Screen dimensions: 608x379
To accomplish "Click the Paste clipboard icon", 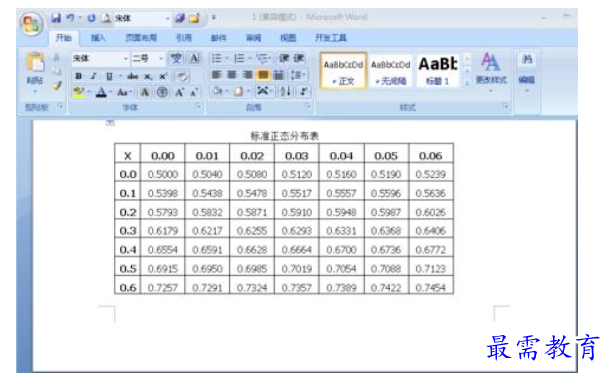I will [35, 62].
